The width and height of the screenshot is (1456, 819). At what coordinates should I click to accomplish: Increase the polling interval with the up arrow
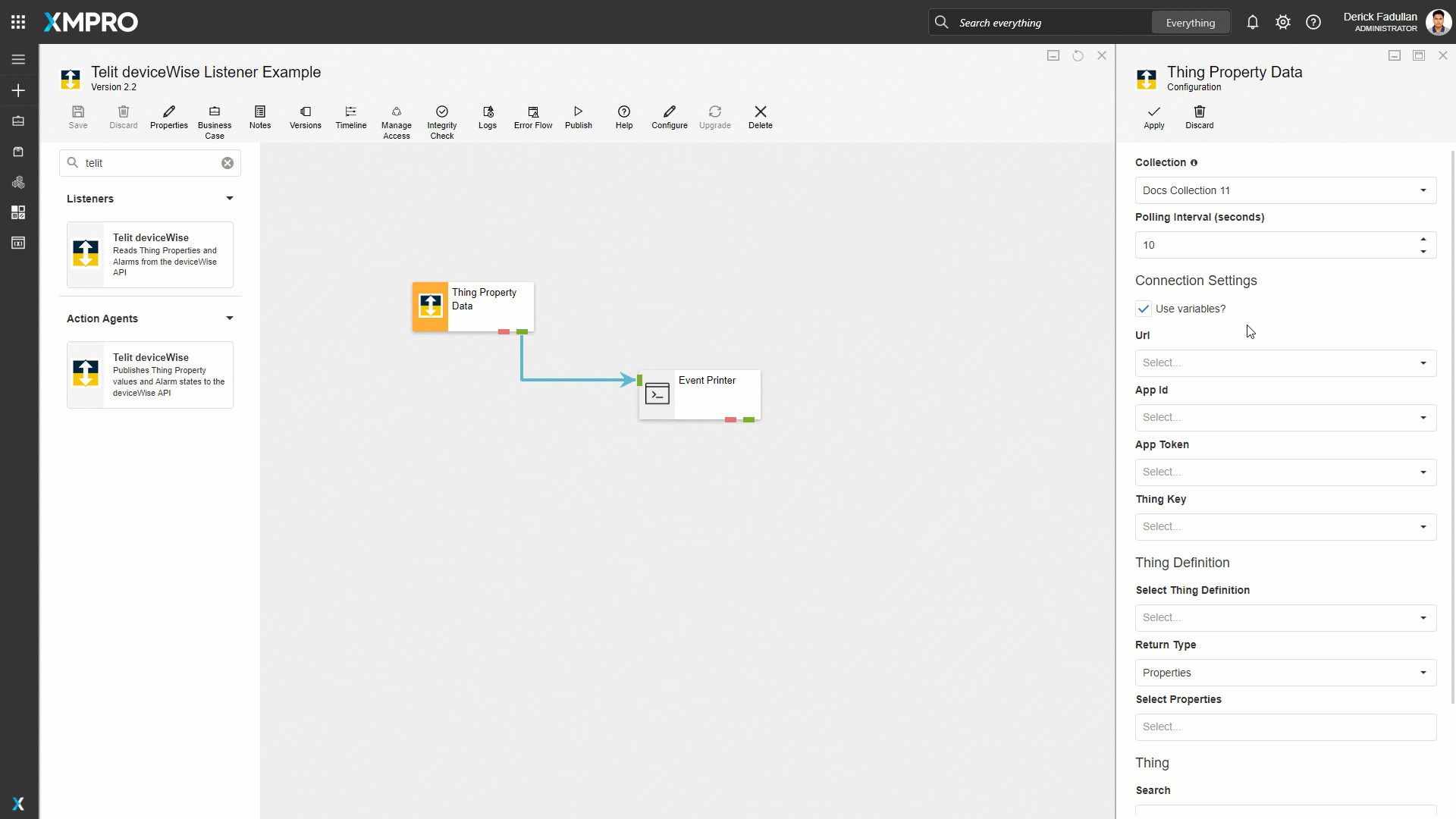click(1423, 240)
